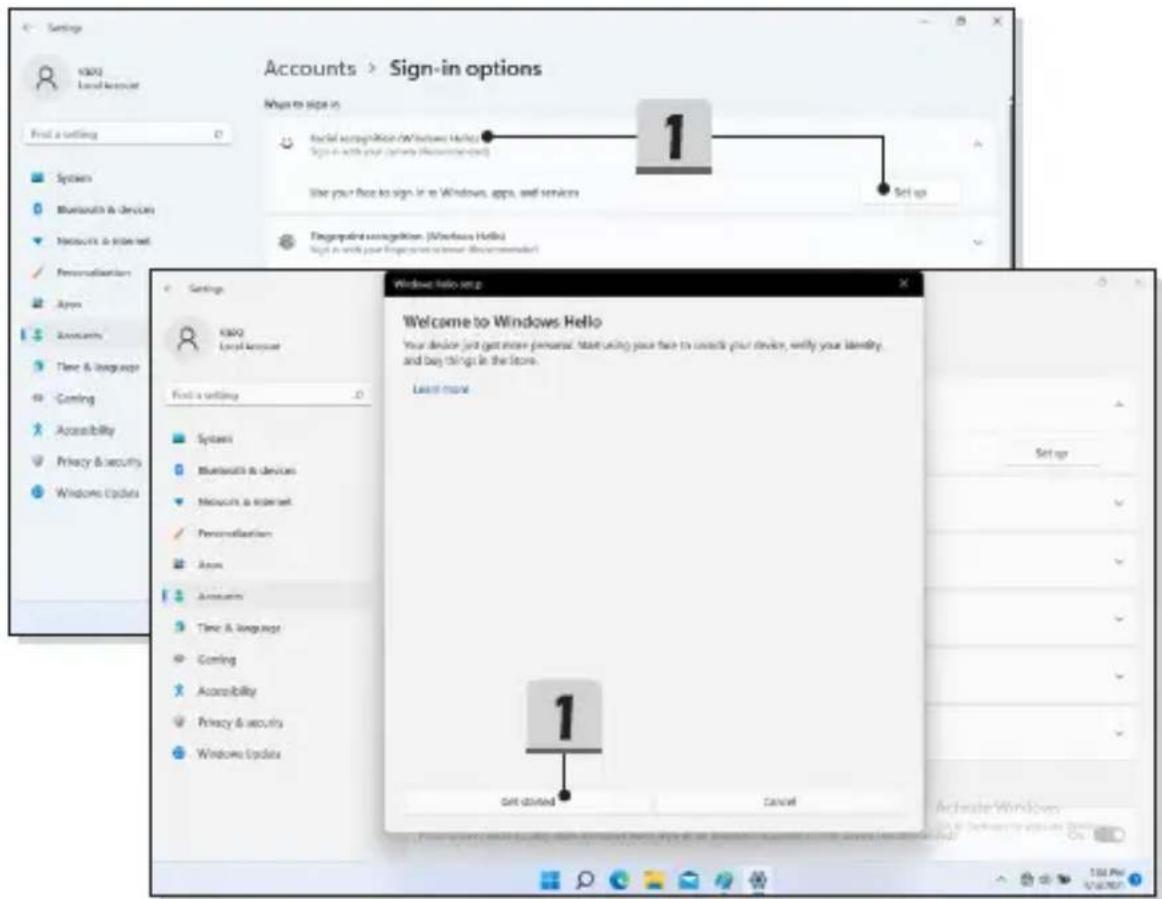Click the back arrow in front Settings title bar
The width and height of the screenshot is (1162, 899).
168,288
